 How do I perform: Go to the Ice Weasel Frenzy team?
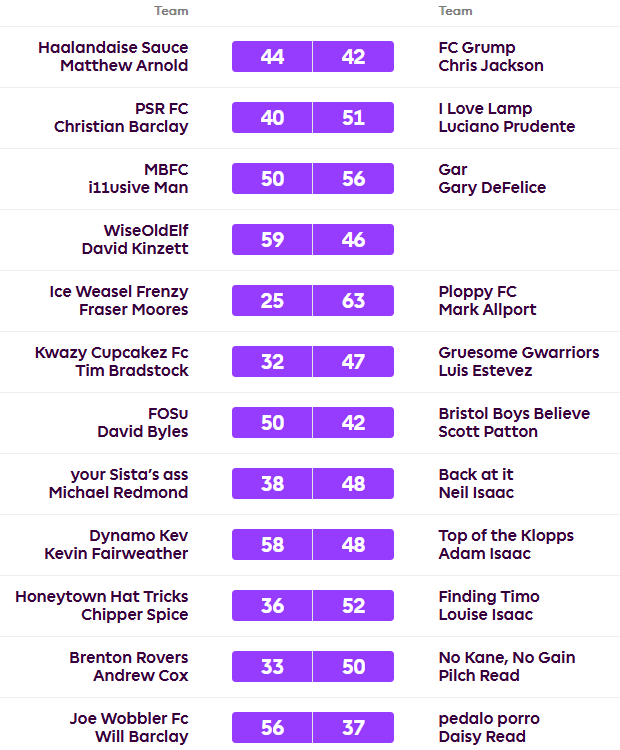(118, 291)
